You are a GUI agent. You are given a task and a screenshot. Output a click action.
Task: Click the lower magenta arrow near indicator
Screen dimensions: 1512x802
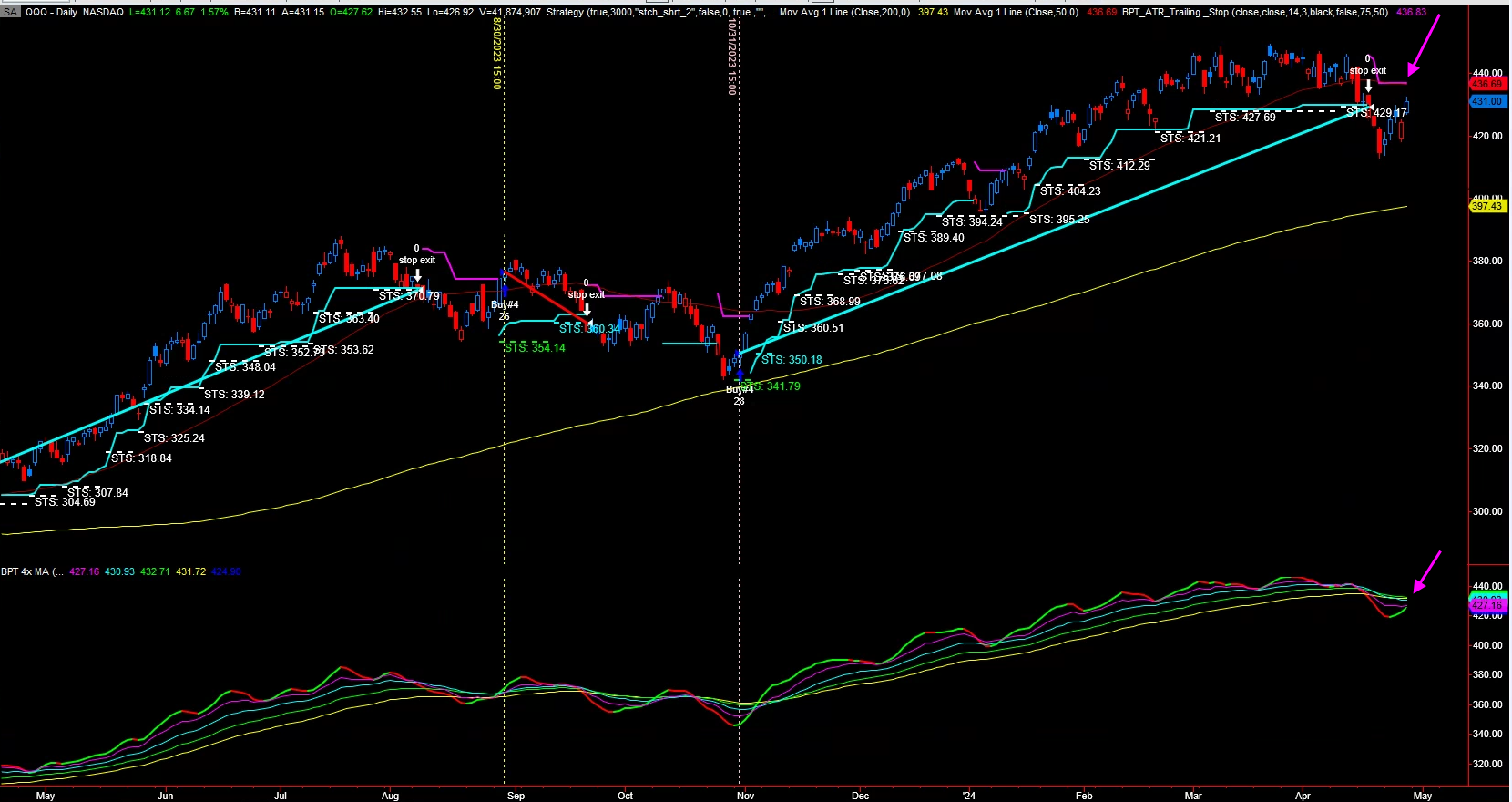tap(1426, 571)
